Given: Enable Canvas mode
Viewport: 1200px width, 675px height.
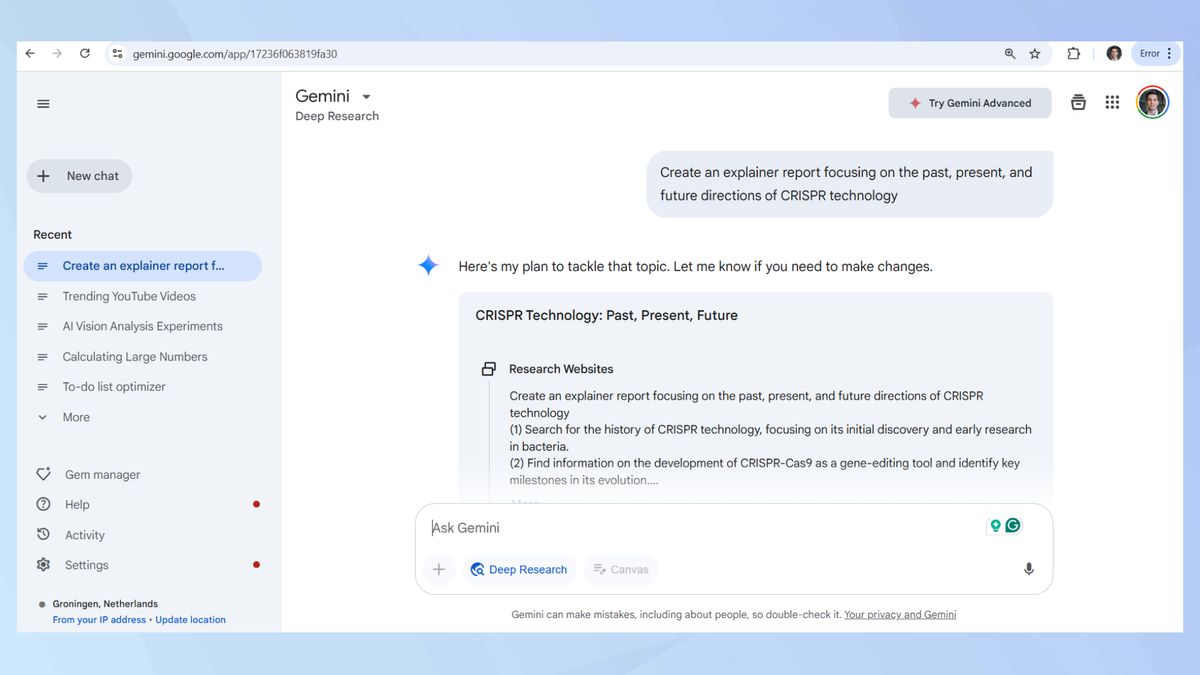Looking at the screenshot, I should 620,569.
